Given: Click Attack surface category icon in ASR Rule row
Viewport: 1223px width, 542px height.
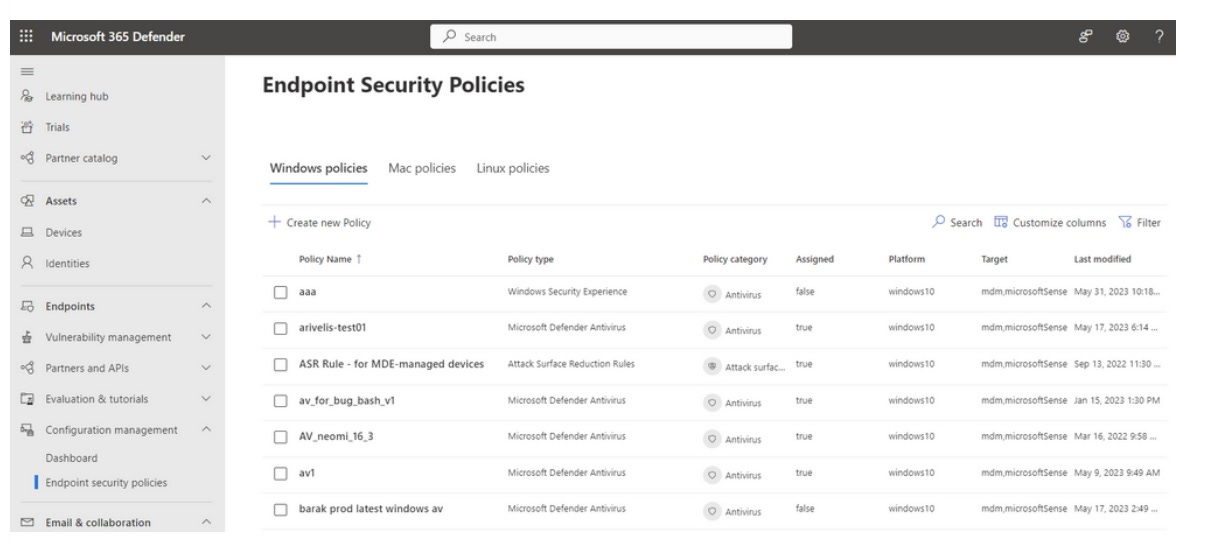Looking at the screenshot, I should click(x=712, y=365).
